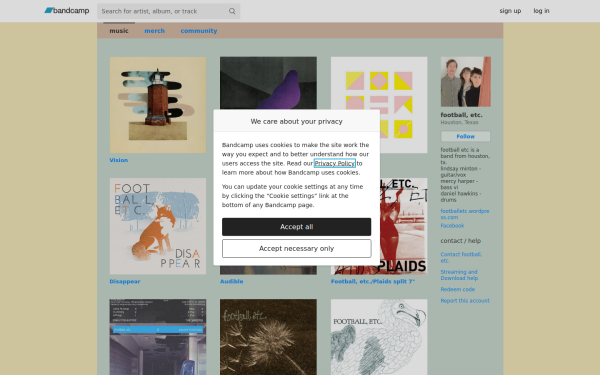Open the Disappear album cover with fox
This screenshot has height=375, width=600.
coord(158,226)
